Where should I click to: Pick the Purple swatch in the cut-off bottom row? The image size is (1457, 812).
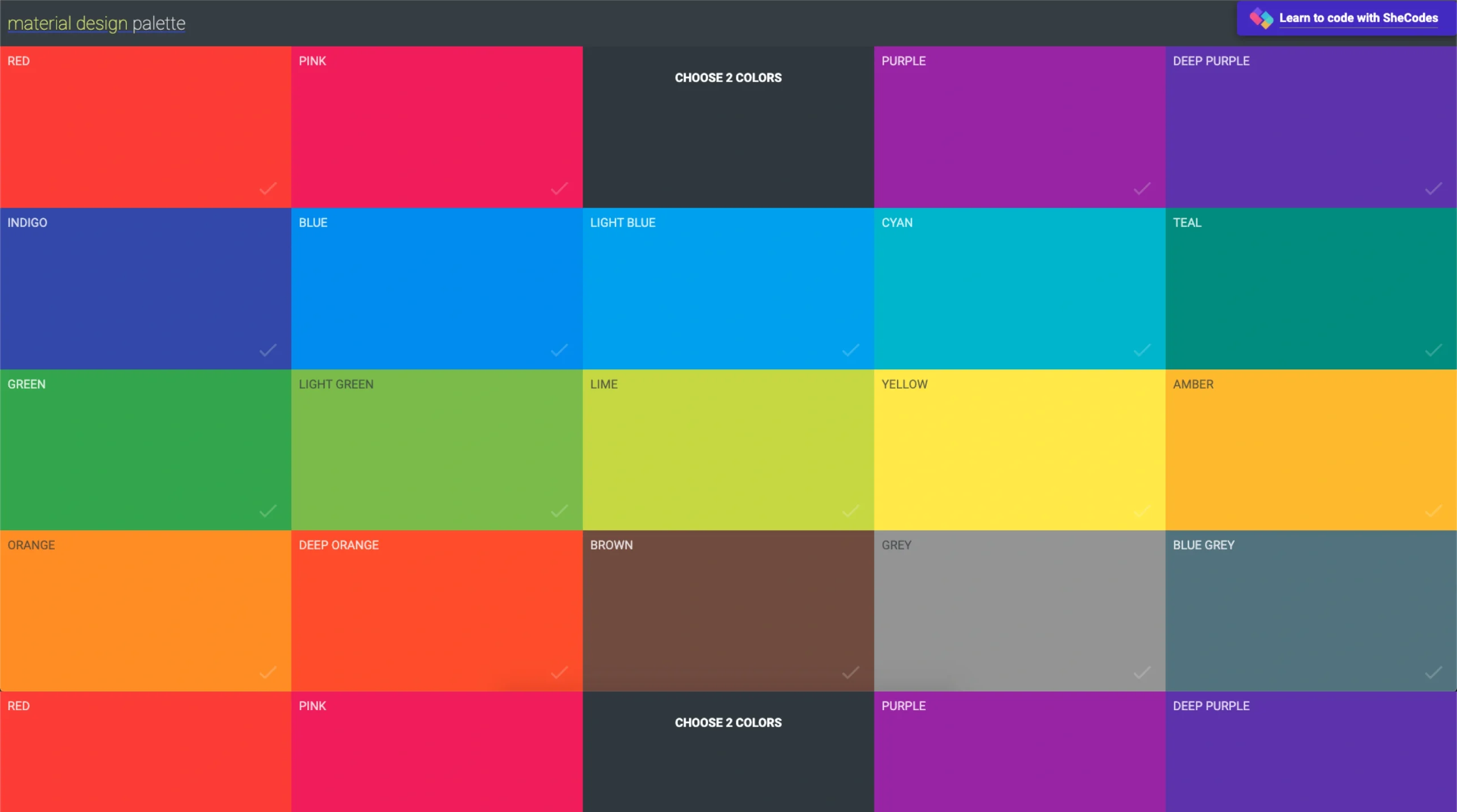pos(1020,752)
